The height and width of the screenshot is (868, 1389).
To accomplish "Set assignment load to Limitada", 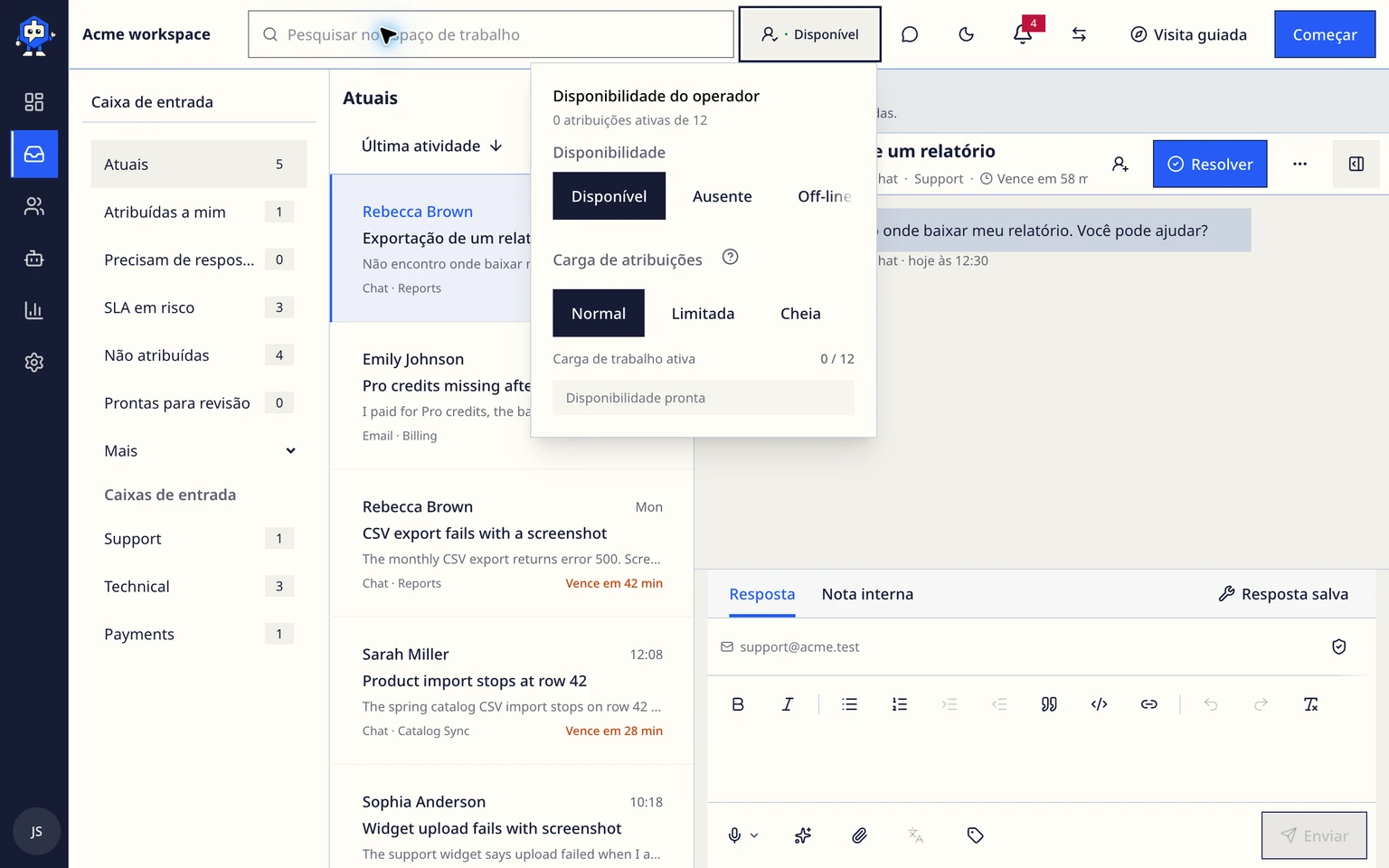I will (x=703, y=314).
